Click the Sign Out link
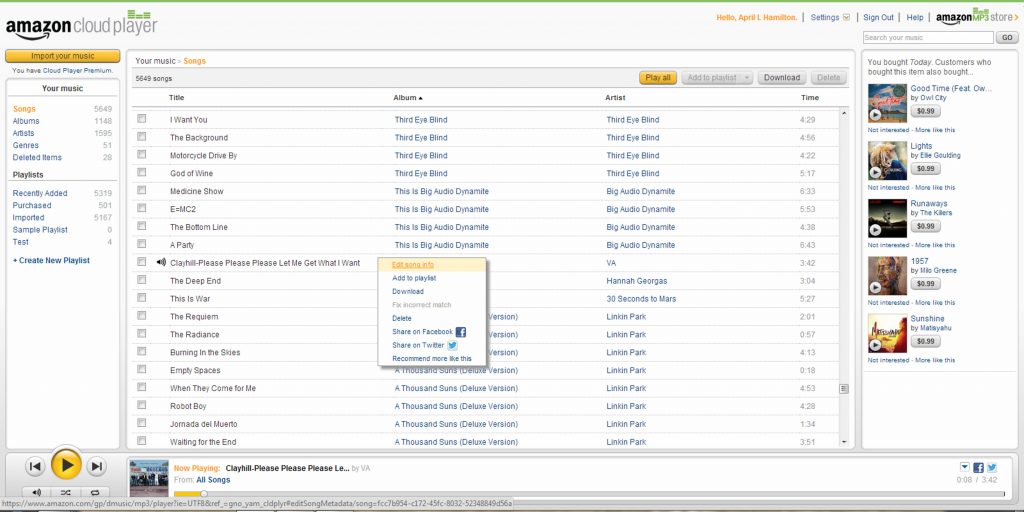 [x=878, y=18]
